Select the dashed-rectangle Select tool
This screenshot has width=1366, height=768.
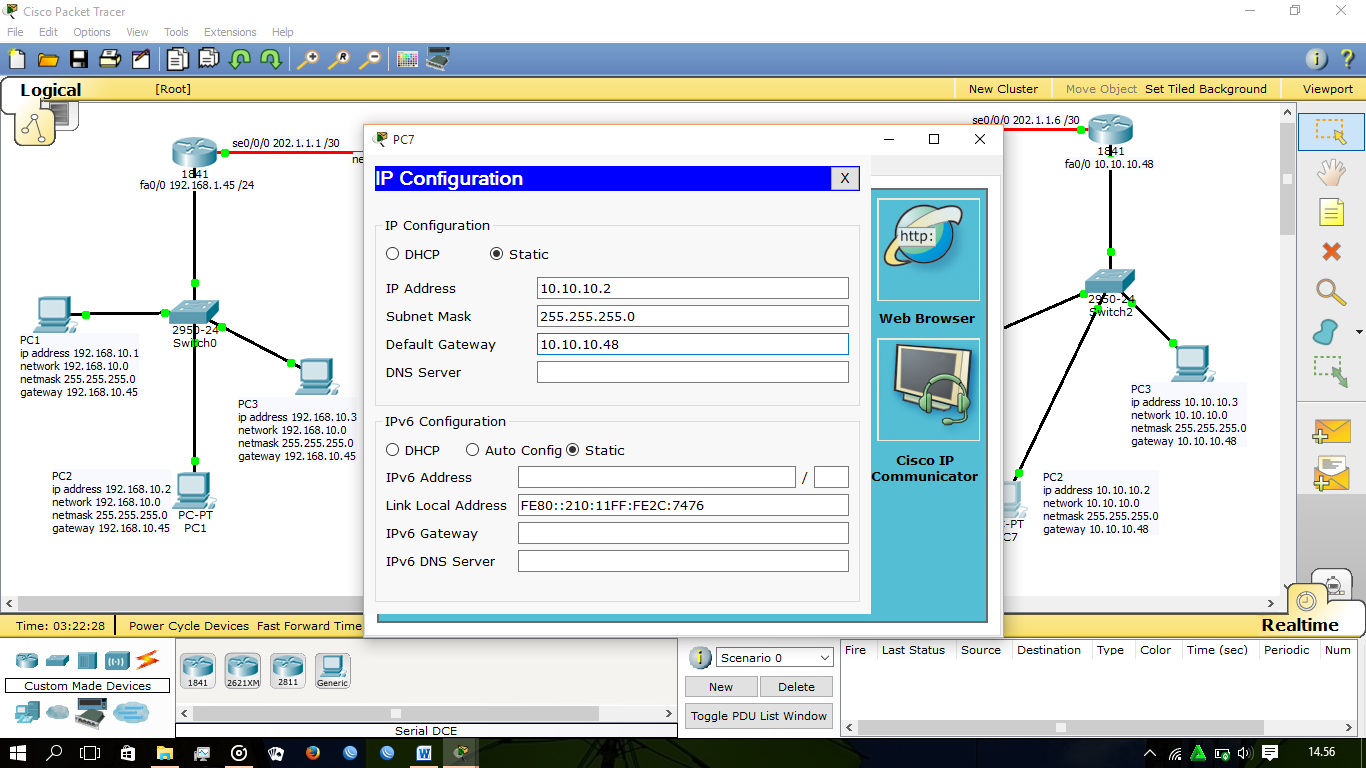click(1330, 132)
